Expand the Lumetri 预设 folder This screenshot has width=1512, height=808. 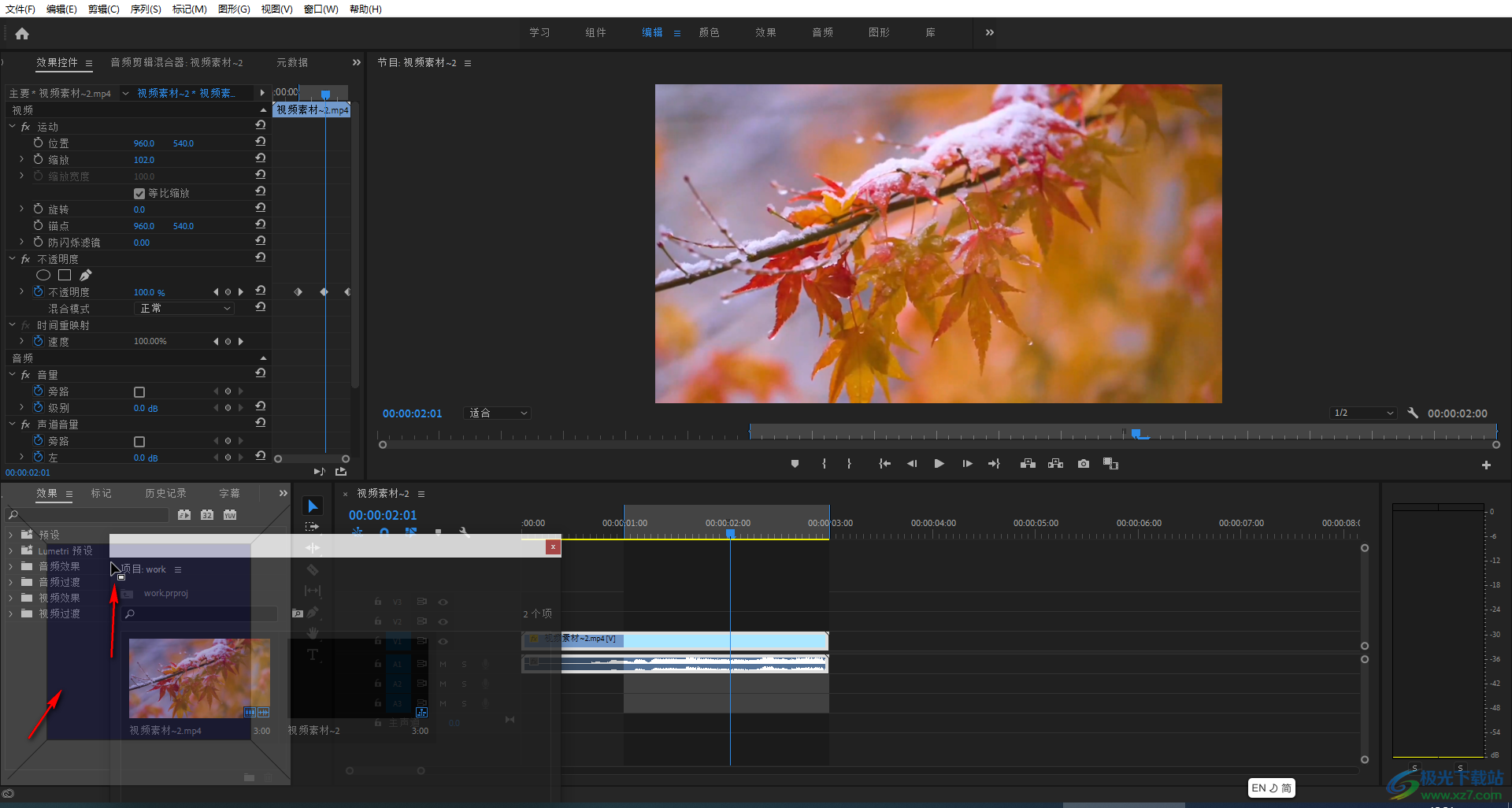pyautogui.click(x=10, y=550)
